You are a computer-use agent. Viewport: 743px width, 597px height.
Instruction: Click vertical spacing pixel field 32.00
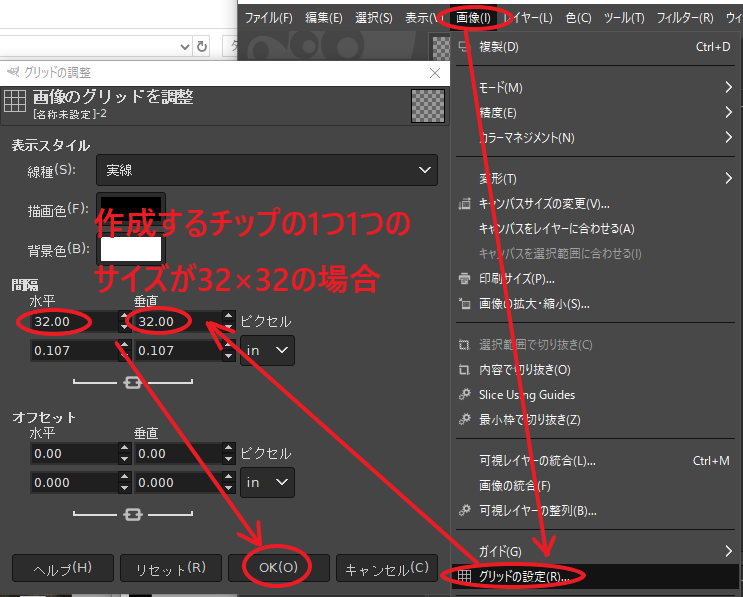click(x=178, y=322)
